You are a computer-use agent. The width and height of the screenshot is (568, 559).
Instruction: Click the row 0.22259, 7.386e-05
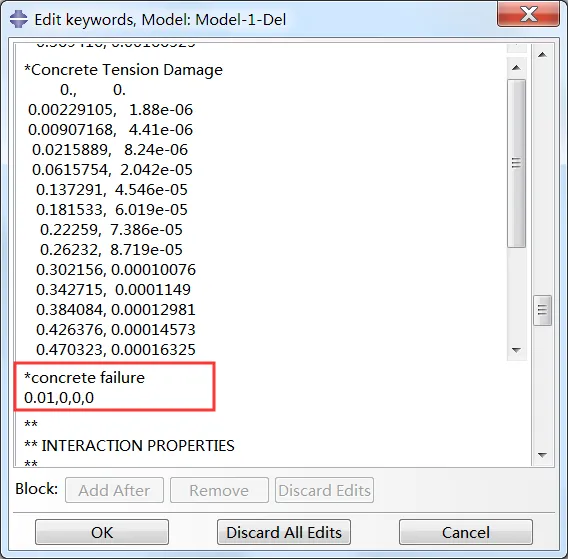(111, 230)
